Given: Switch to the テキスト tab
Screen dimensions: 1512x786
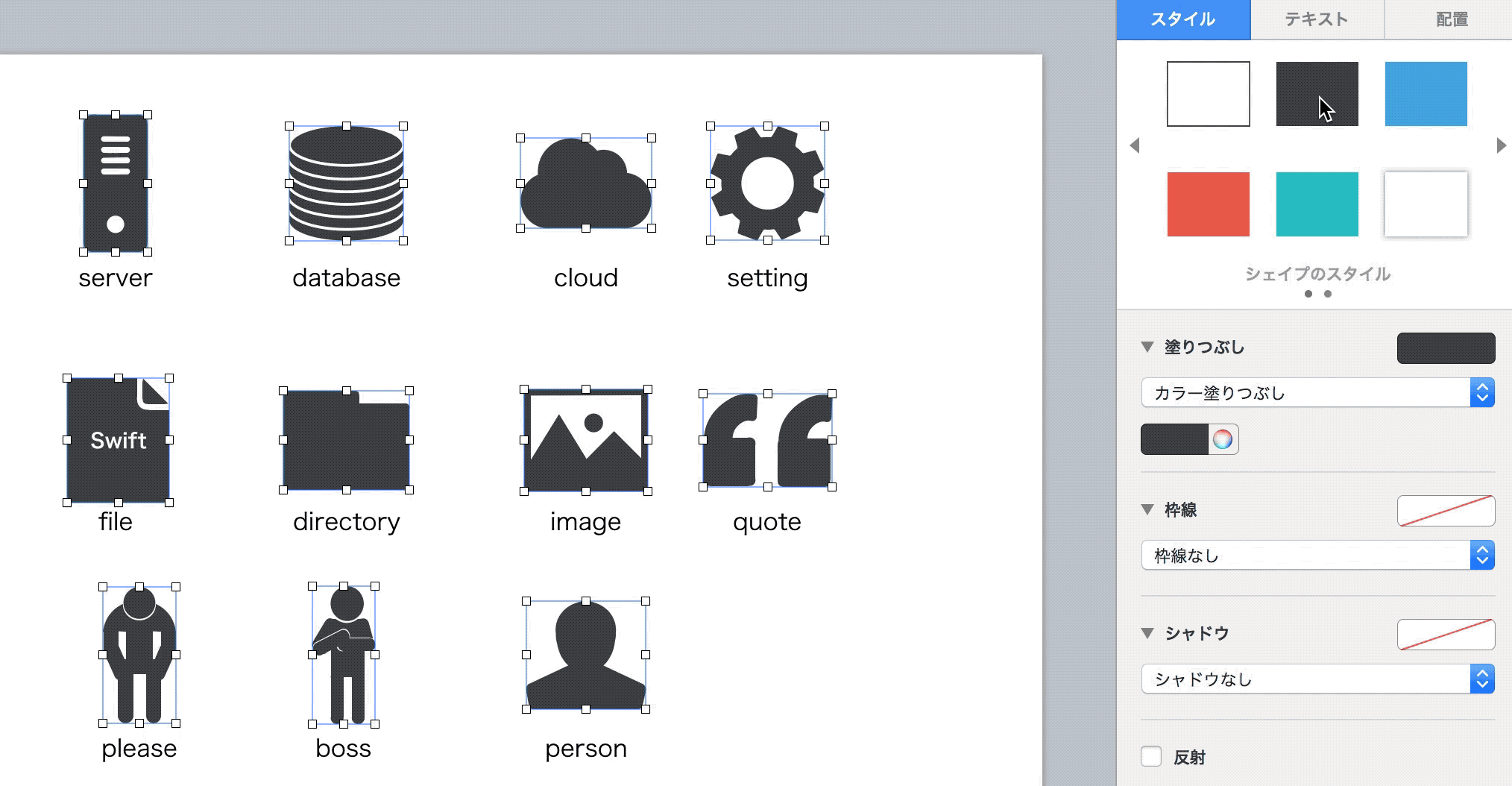Looking at the screenshot, I should 1316,19.
